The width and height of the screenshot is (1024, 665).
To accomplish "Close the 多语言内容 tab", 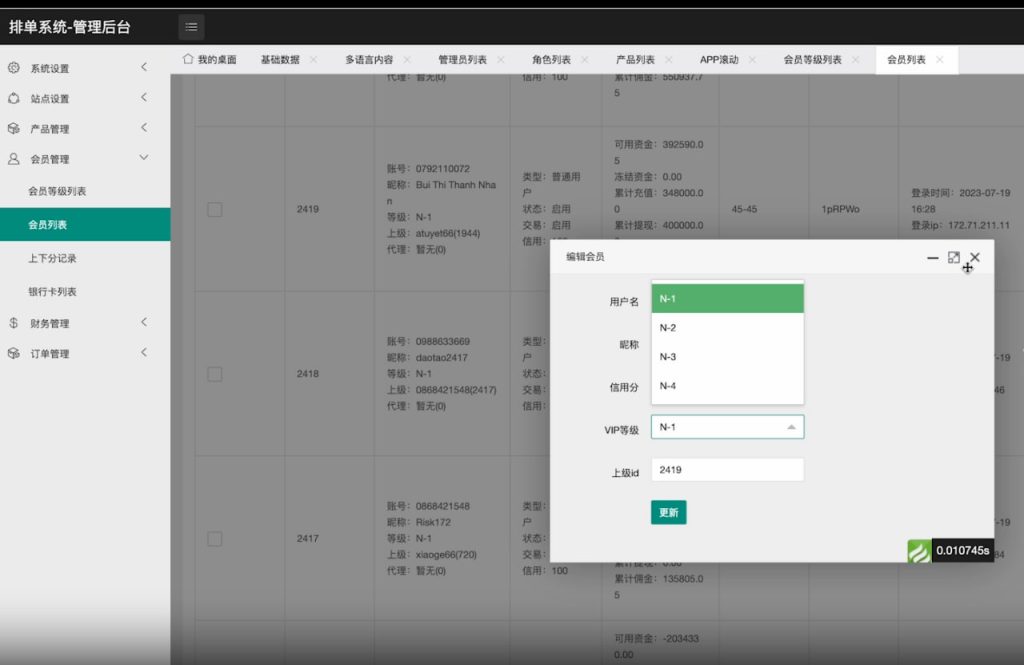I will [x=407, y=59].
